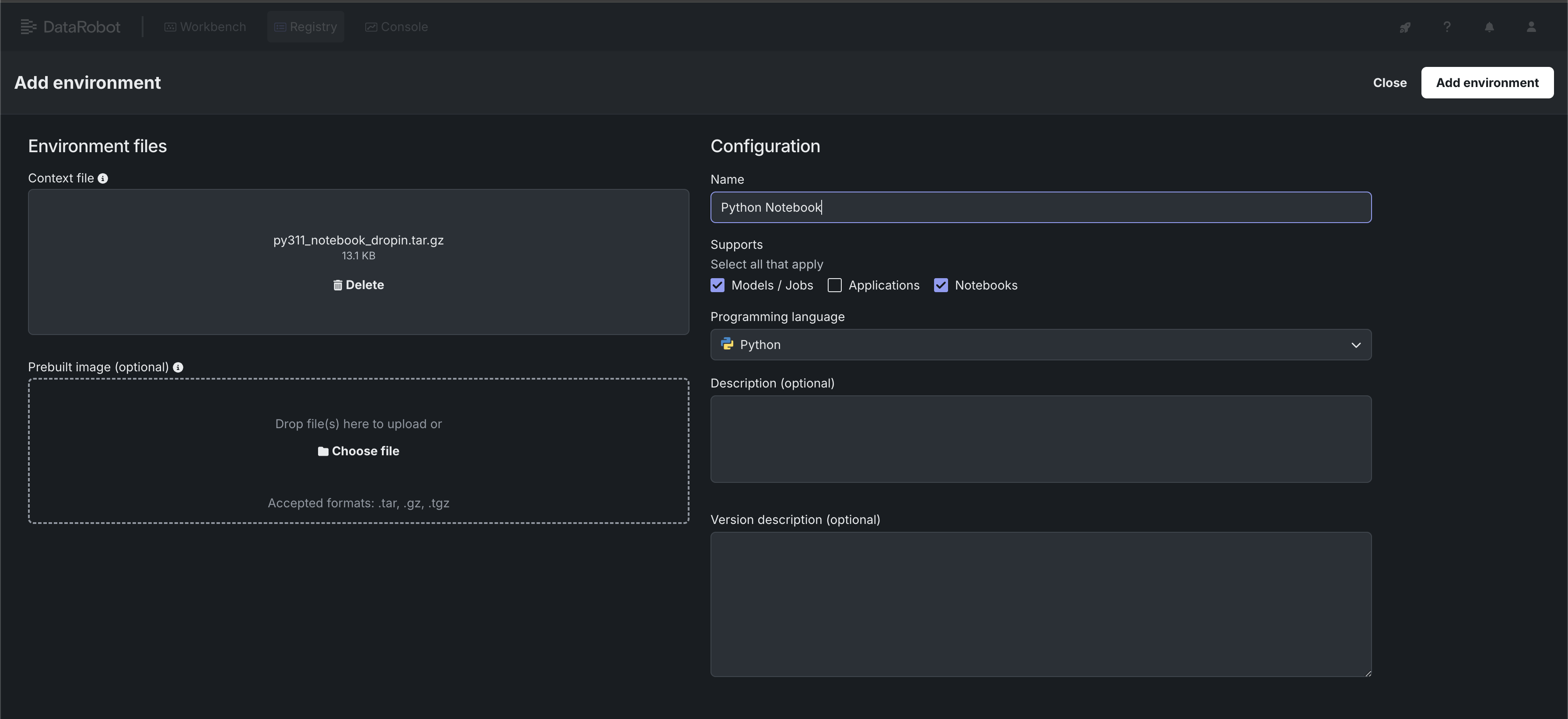Open help via question mark icon
This screenshot has width=1568, height=719.
pyautogui.click(x=1447, y=27)
